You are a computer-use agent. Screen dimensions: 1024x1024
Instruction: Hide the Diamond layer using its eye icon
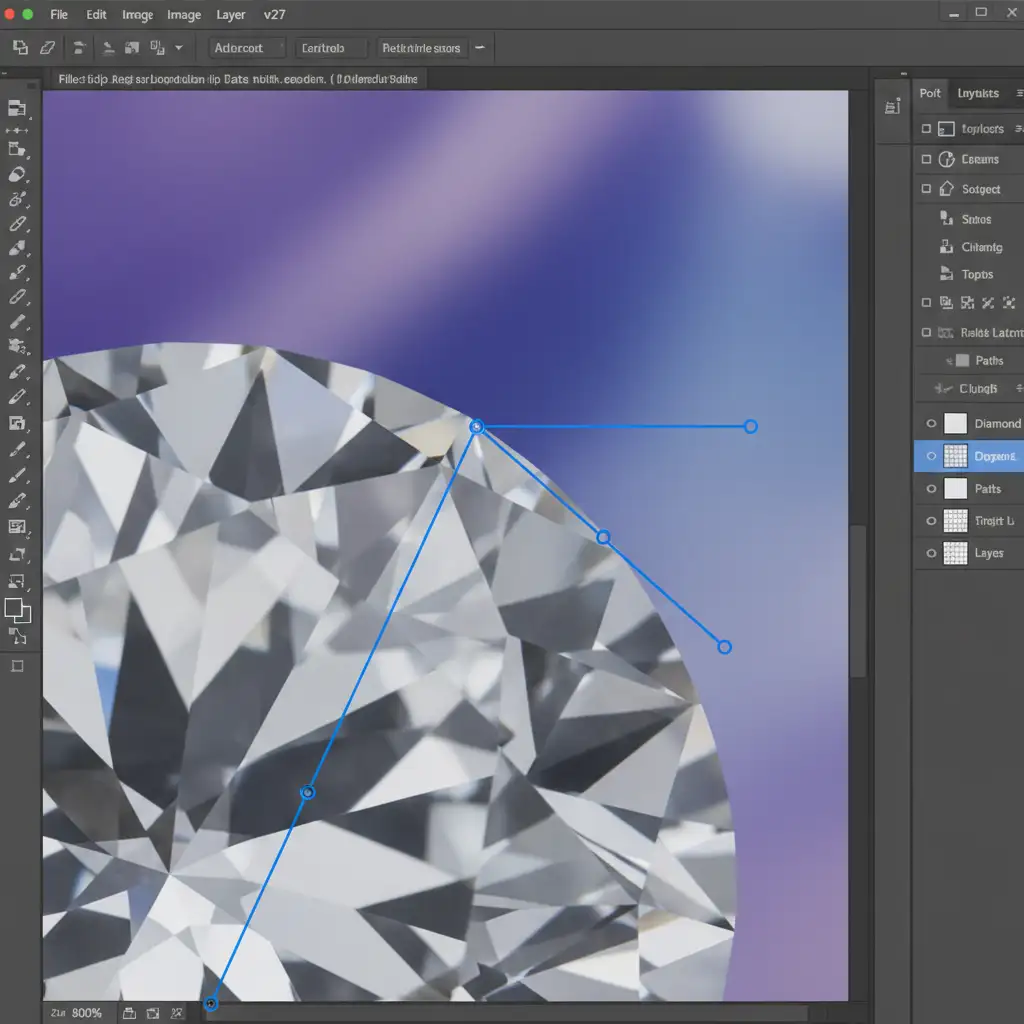click(931, 424)
